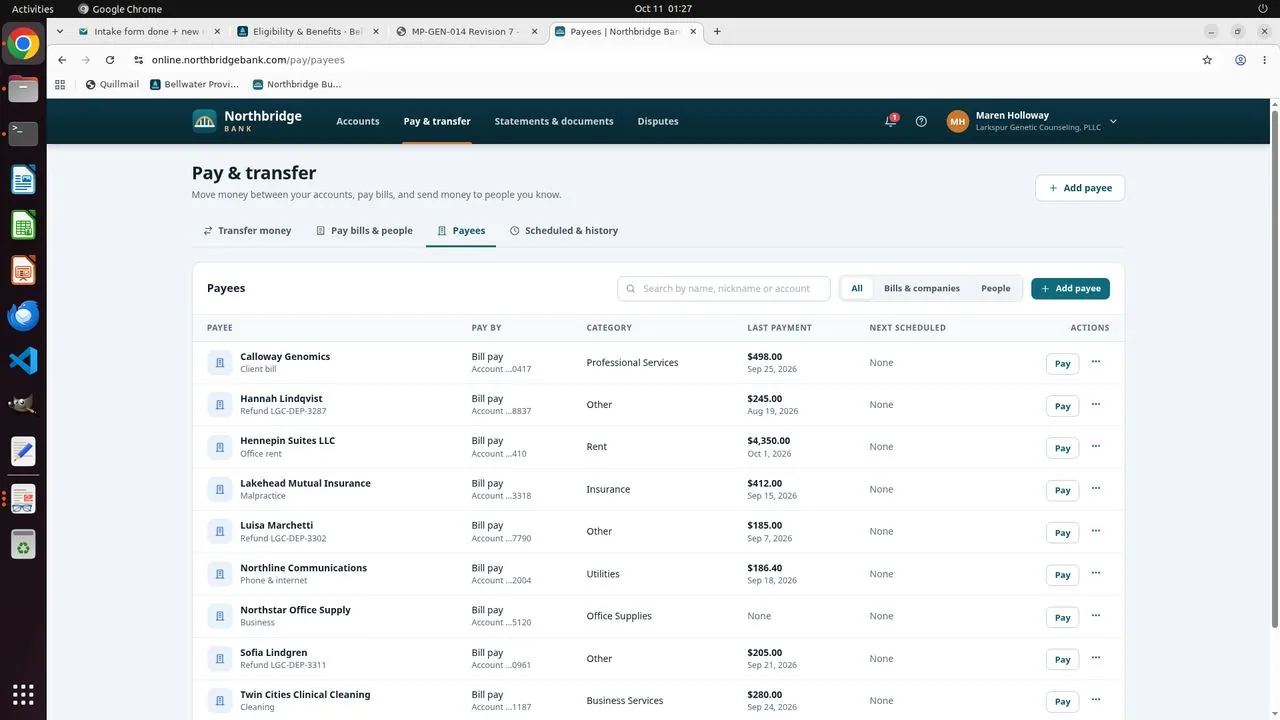The image size is (1280, 720).
Task: Open more actions for Hennepin Suites LLC
Action: pos(1096,446)
